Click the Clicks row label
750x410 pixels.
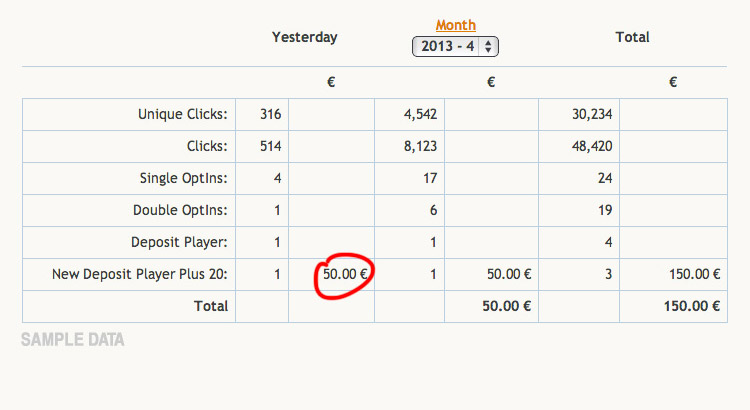pos(207,146)
